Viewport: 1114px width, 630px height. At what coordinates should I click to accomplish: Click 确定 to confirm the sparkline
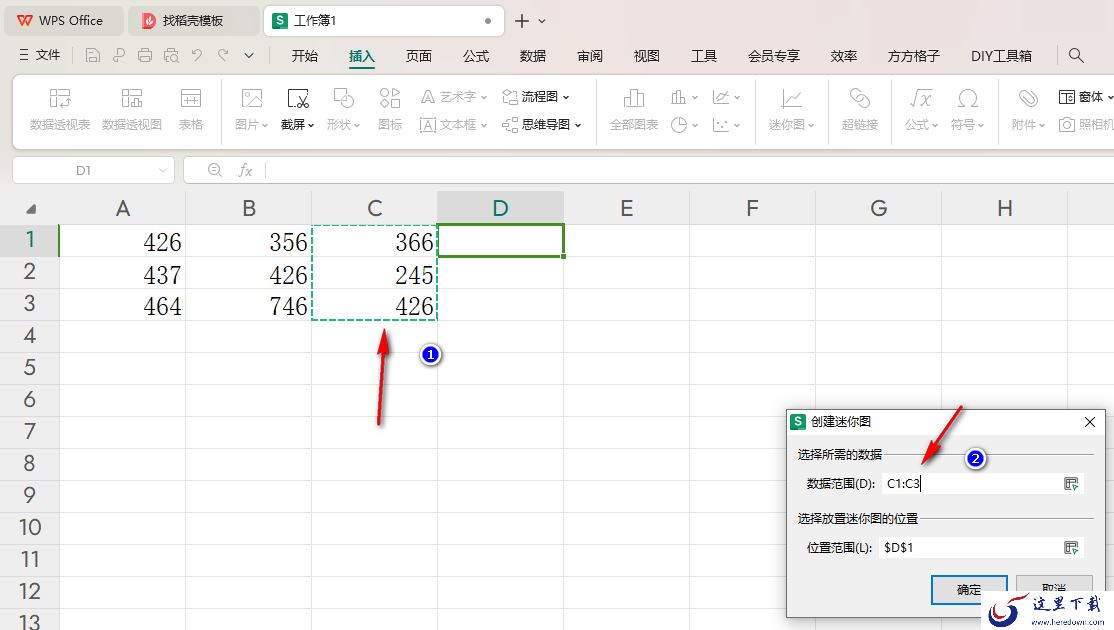969,590
